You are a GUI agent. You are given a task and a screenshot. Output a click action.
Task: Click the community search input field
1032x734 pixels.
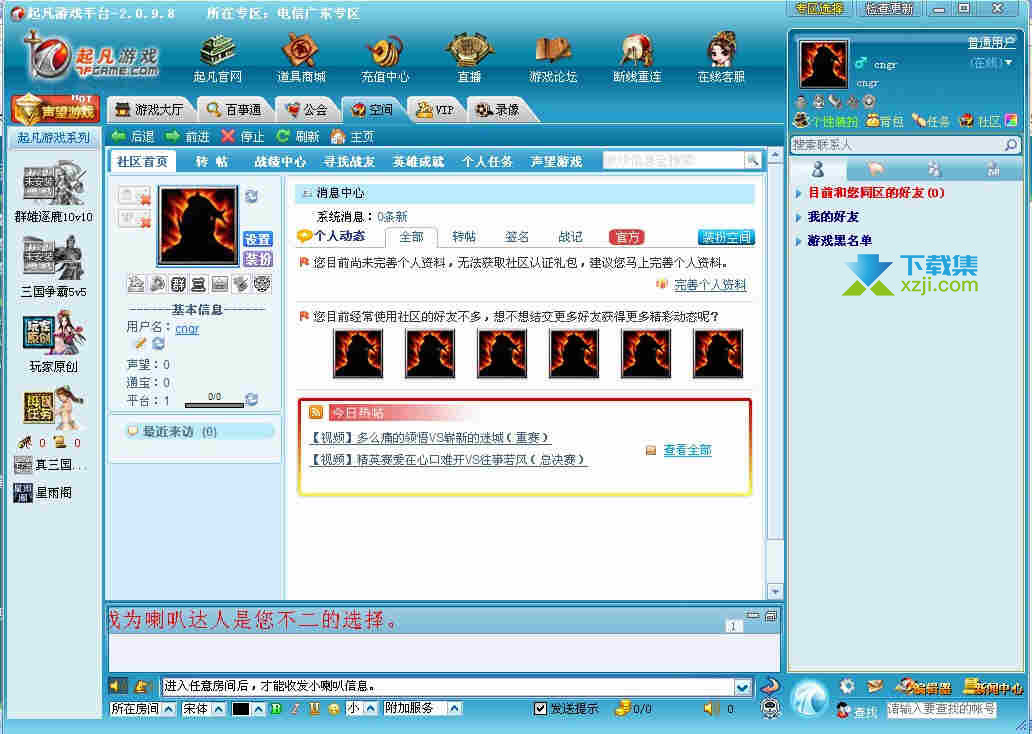point(674,160)
